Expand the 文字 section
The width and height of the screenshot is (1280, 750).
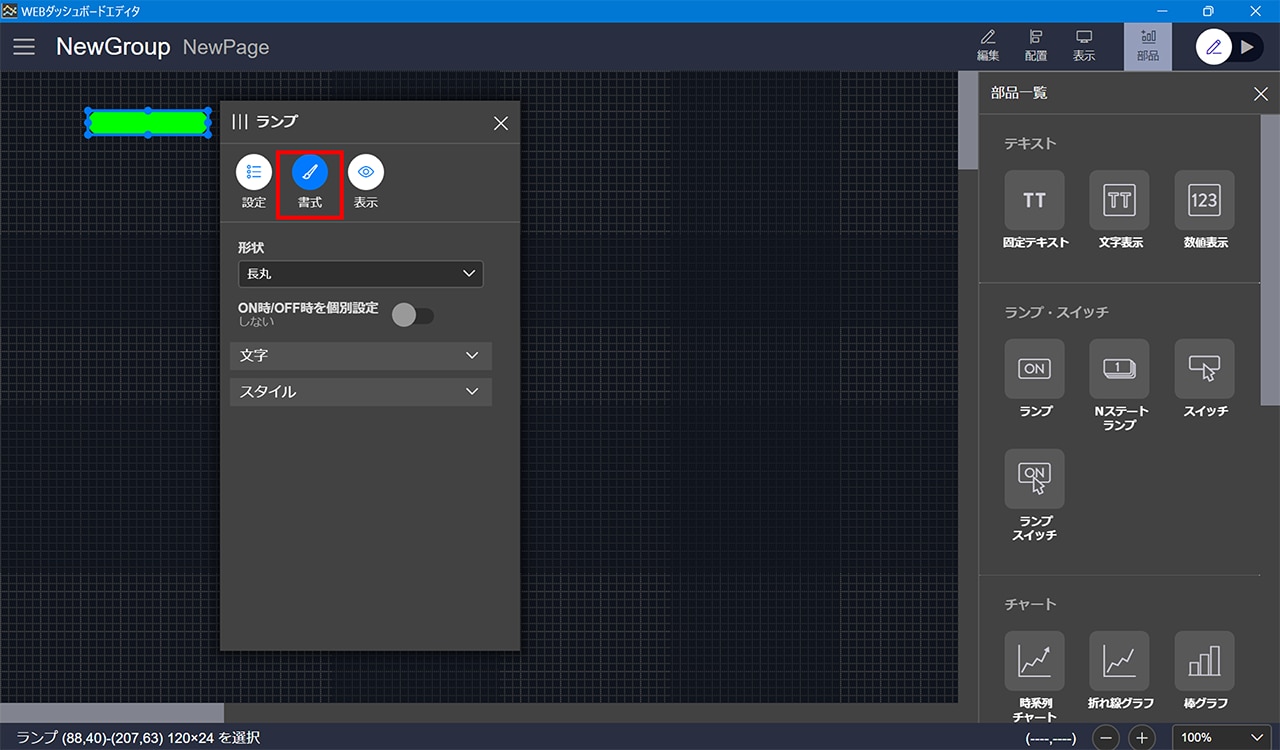click(x=360, y=356)
